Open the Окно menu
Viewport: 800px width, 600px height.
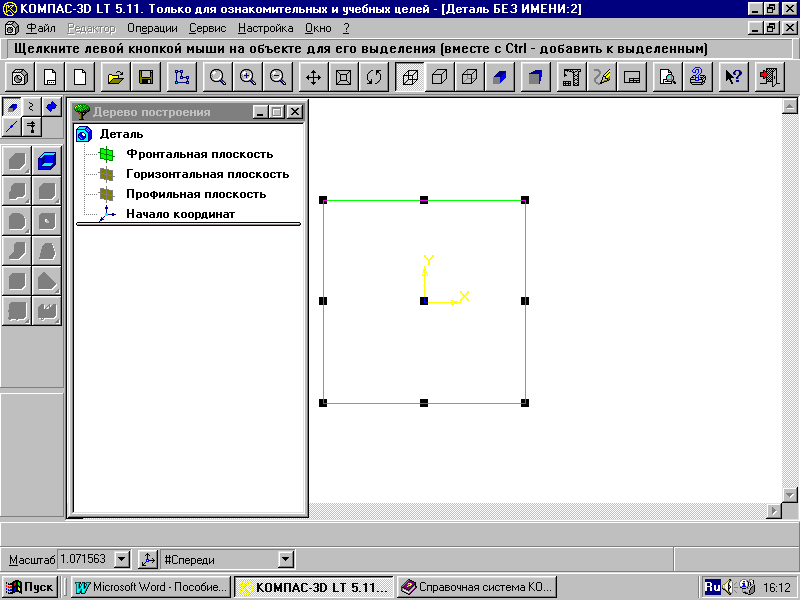coord(318,29)
